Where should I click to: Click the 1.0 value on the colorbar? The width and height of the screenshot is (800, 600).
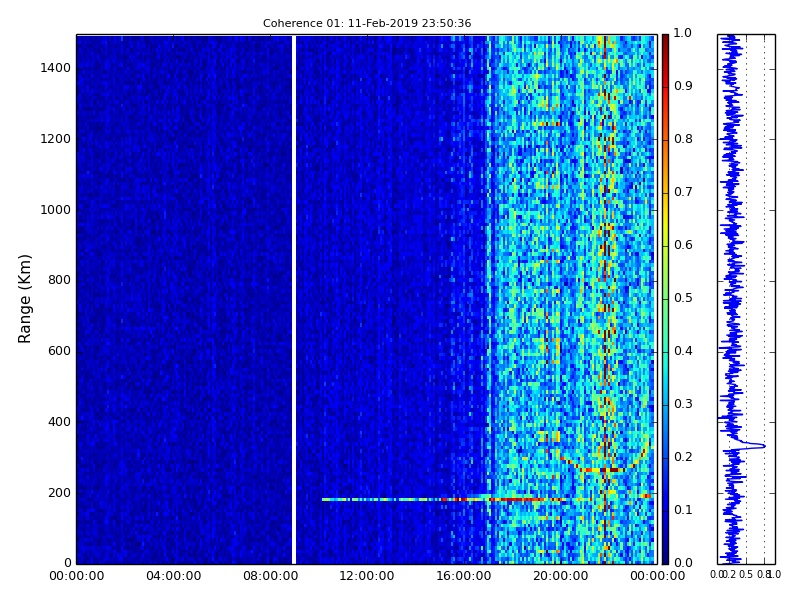point(683,33)
